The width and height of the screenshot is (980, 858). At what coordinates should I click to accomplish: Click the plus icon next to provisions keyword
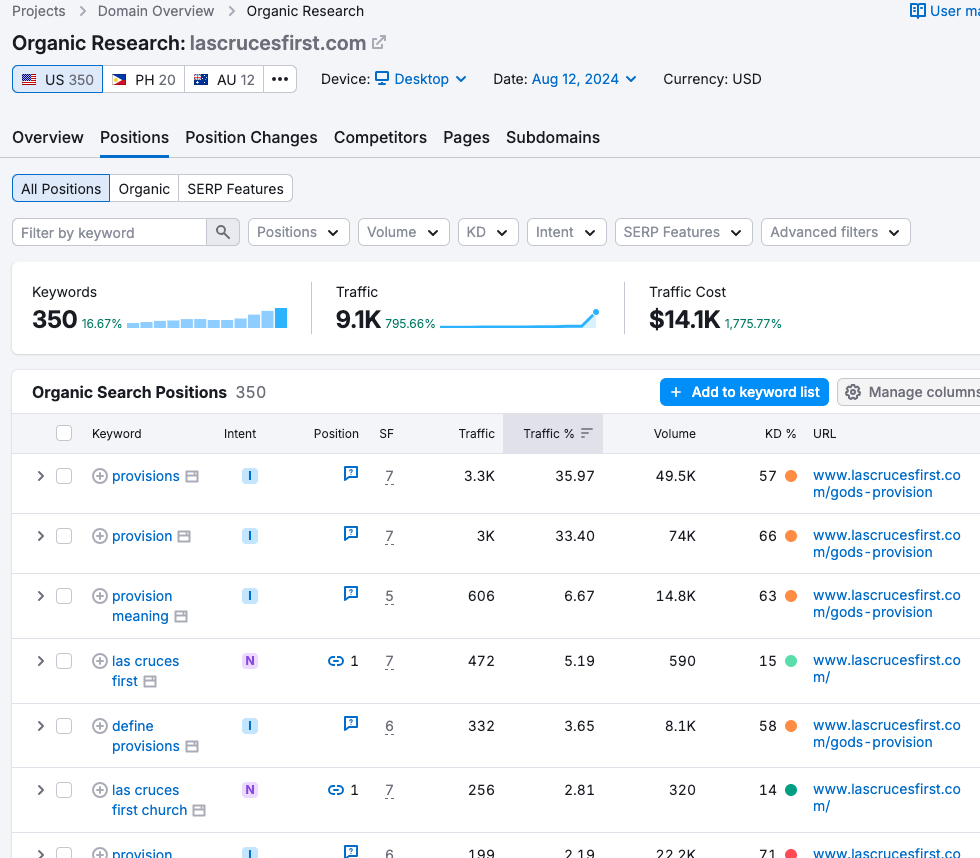99,476
